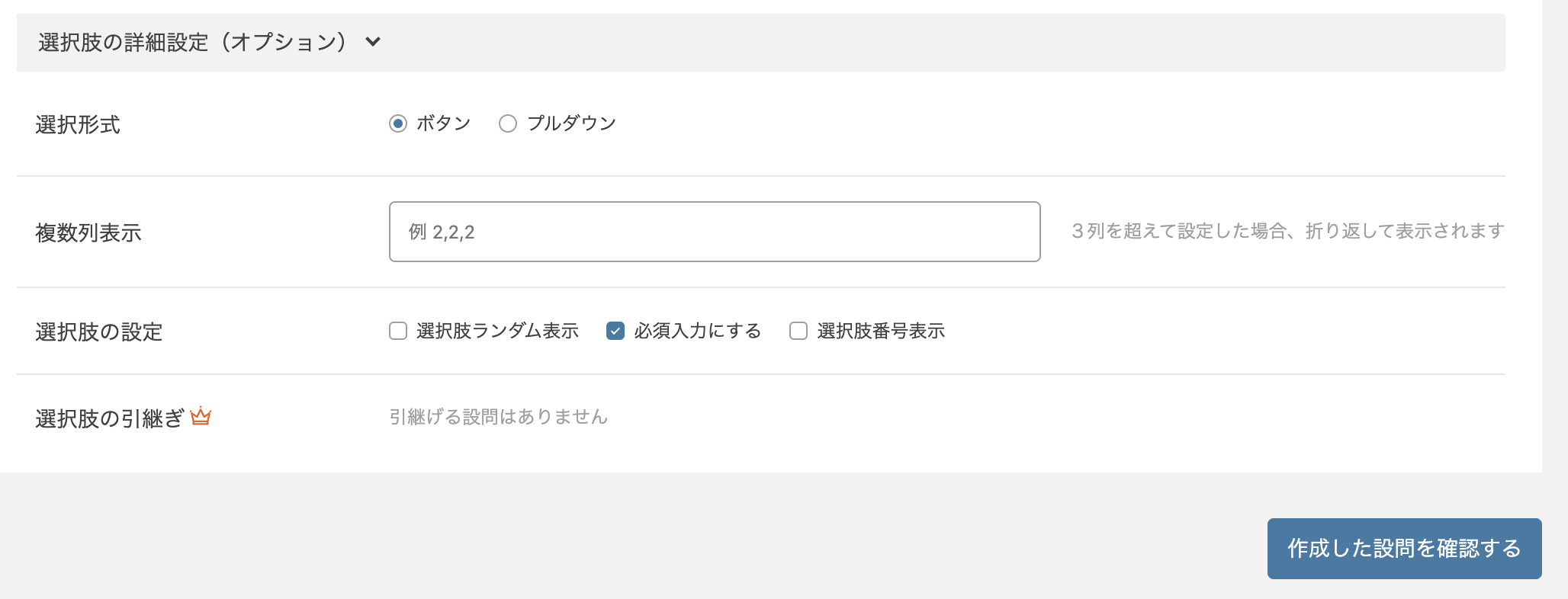Click the 選択肢の引継ぎ label text

point(110,418)
